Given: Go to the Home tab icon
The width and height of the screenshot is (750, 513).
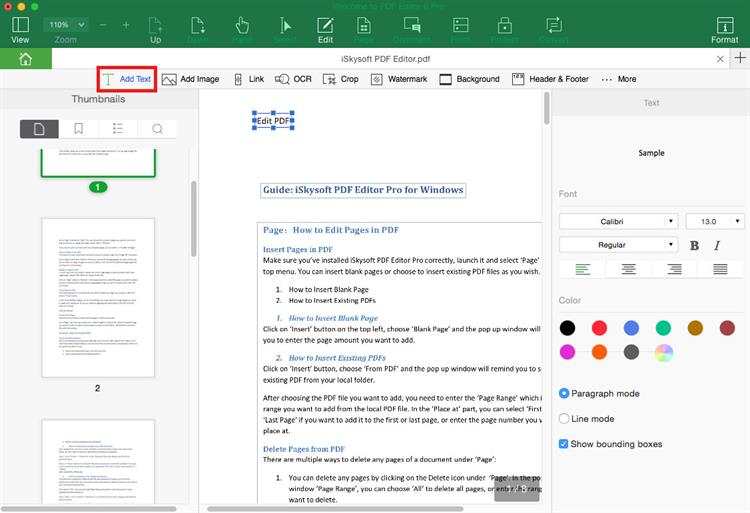Looking at the screenshot, I should [x=25, y=59].
